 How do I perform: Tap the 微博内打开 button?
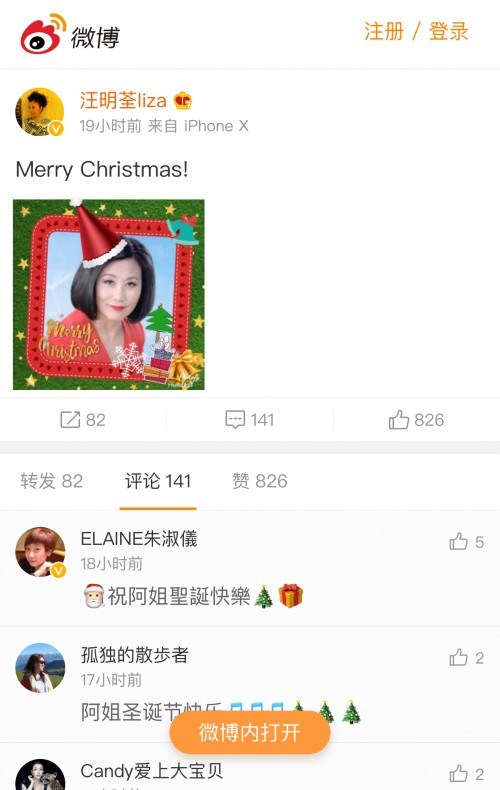250,732
